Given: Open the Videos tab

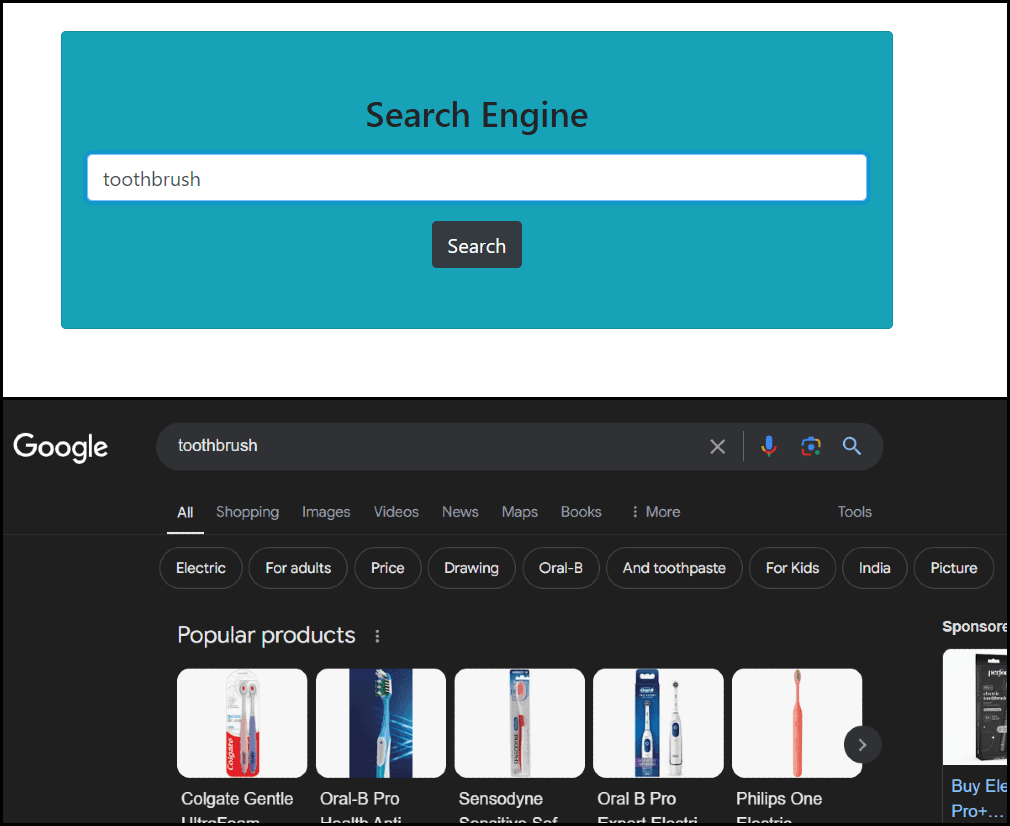Looking at the screenshot, I should point(396,512).
